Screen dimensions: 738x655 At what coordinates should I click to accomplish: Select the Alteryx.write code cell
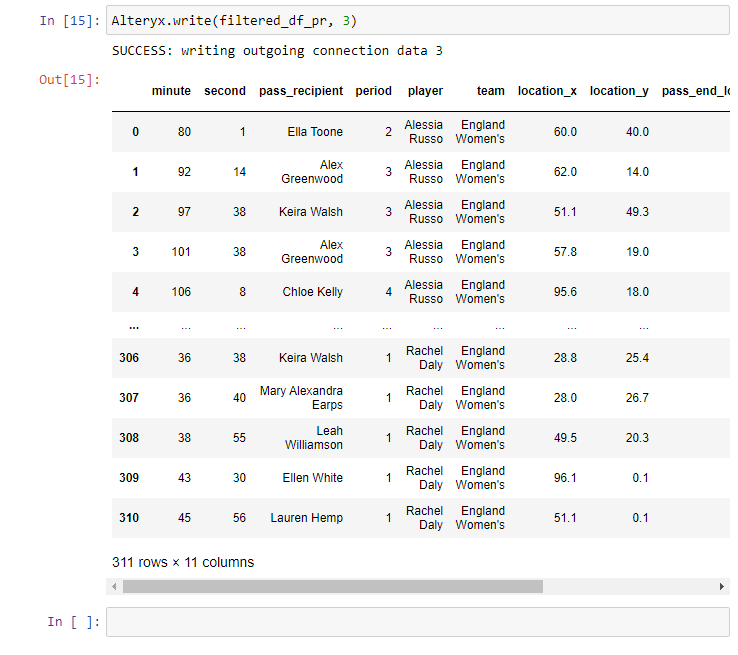pos(417,21)
